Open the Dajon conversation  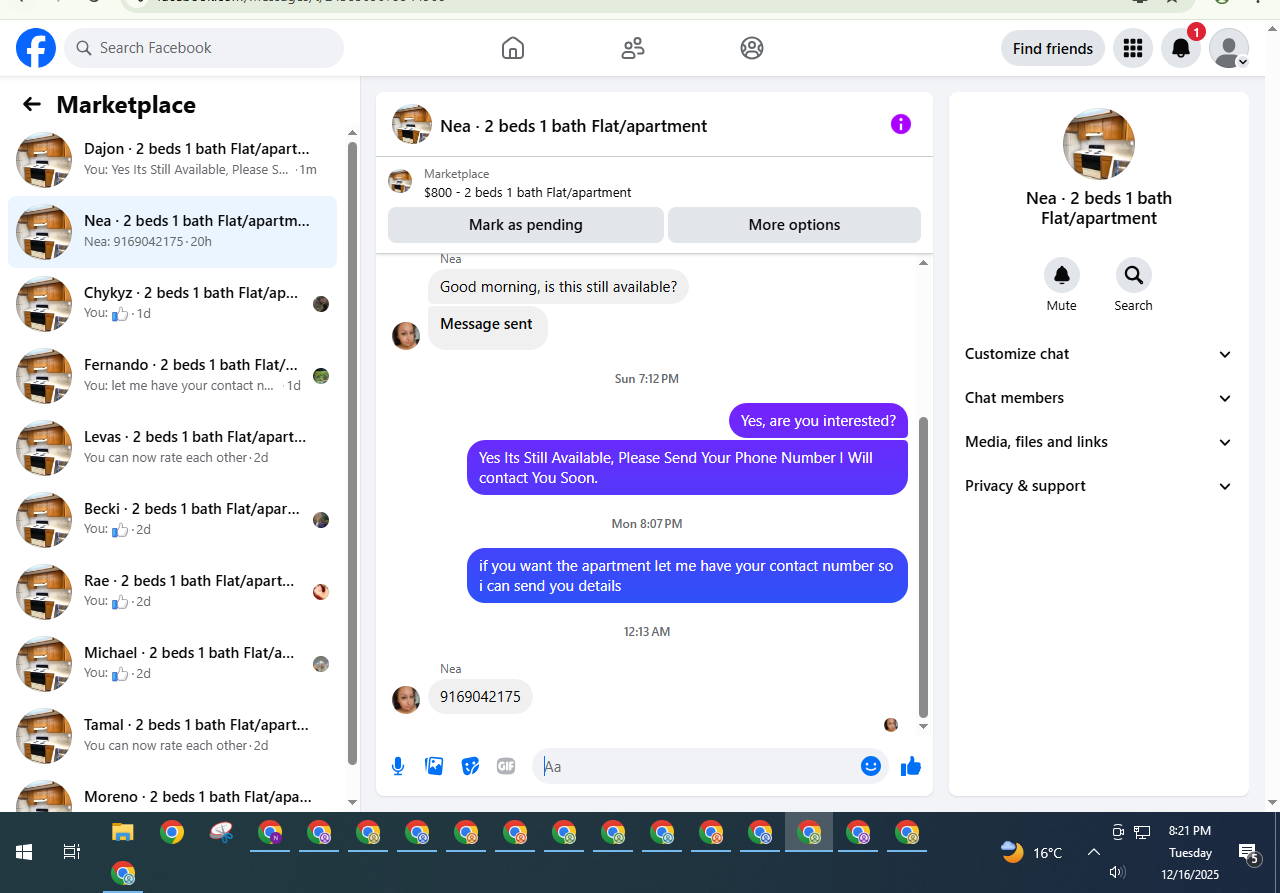[172, 160]
